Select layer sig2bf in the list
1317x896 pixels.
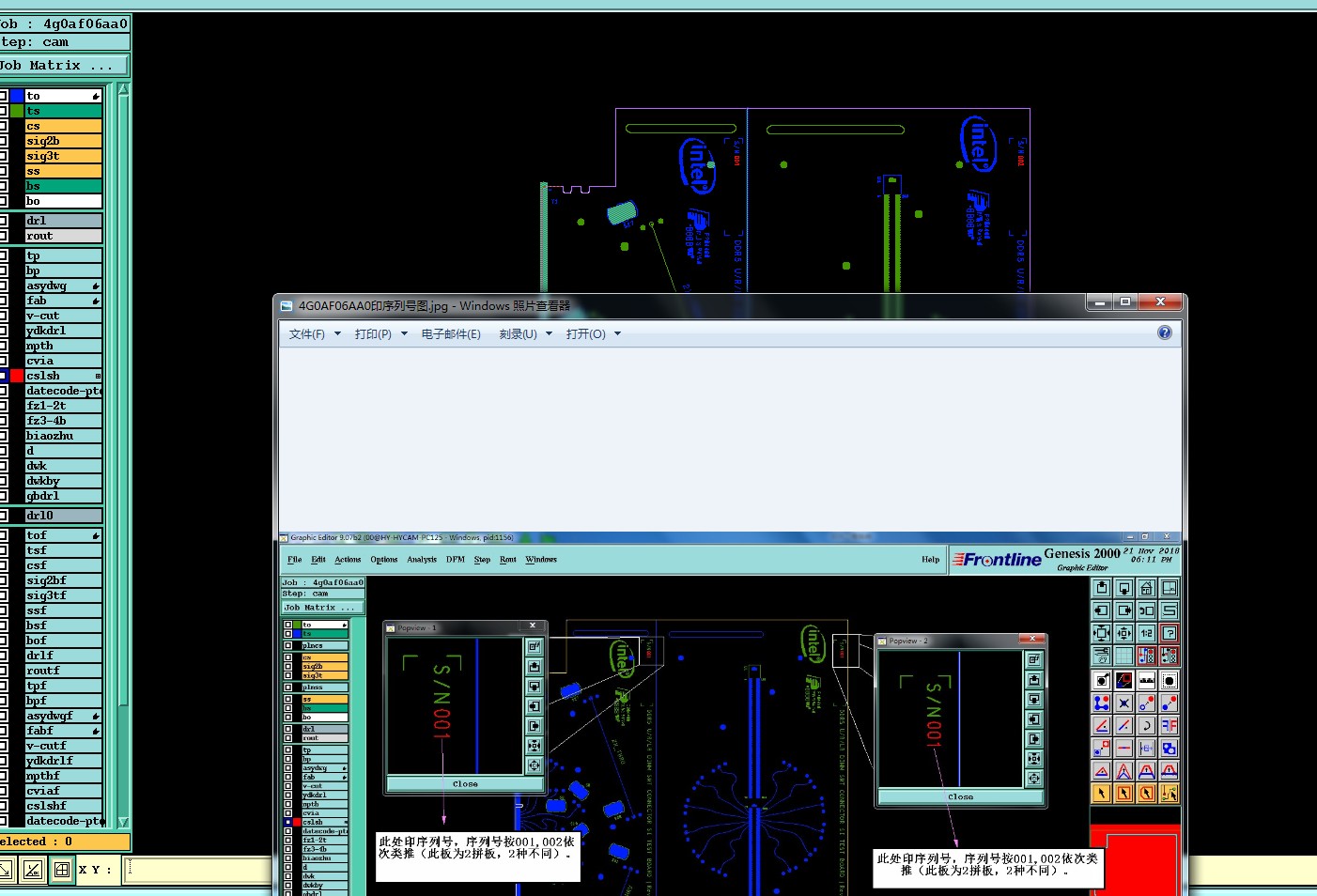click(x=63, y=580)
